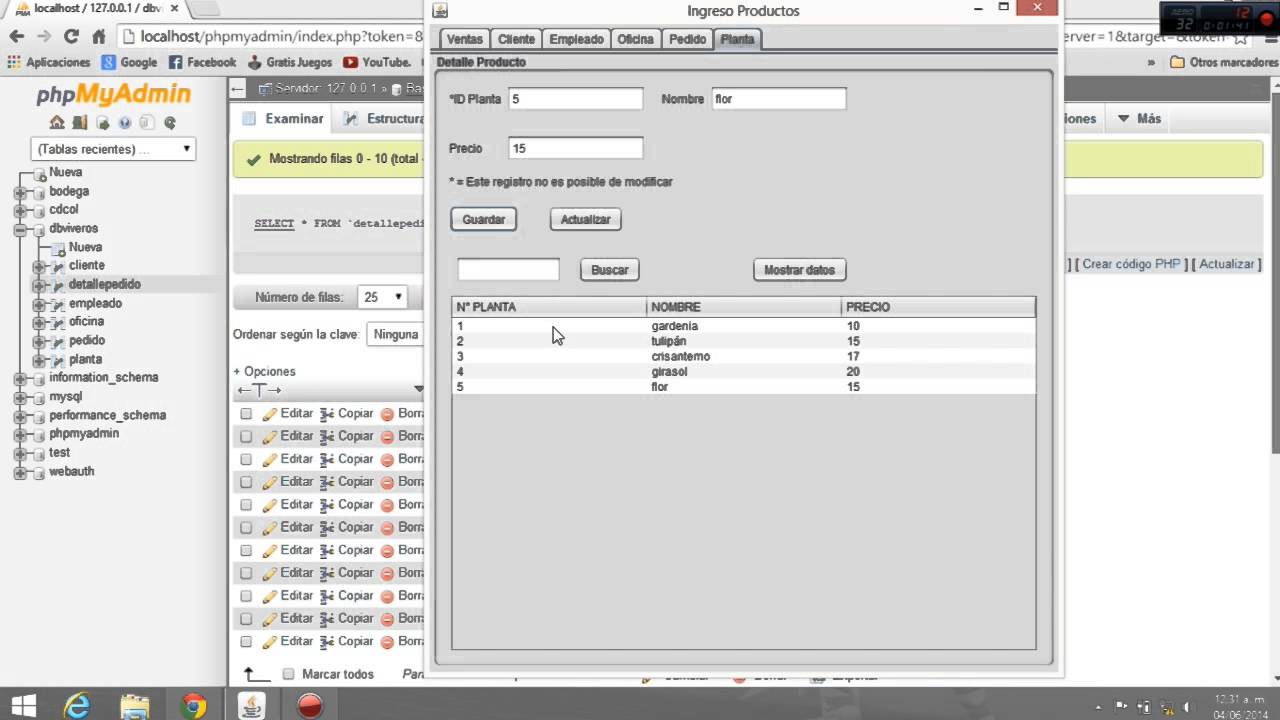Open File Explorer from the taskbar
Screen dimensions: 1280x720
coord(135,705)
